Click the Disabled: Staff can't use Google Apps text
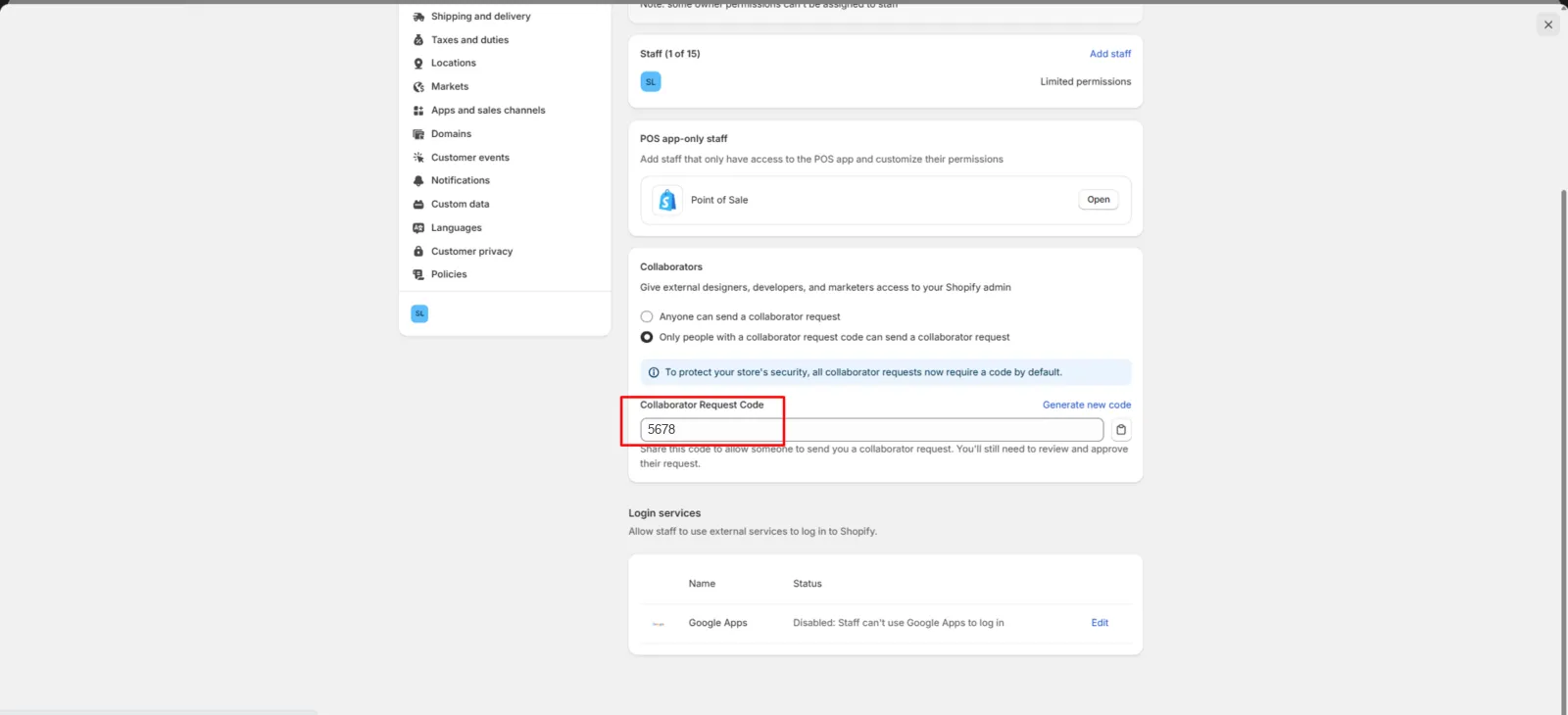The image size is (1568, 715). (x=899, y=623)
